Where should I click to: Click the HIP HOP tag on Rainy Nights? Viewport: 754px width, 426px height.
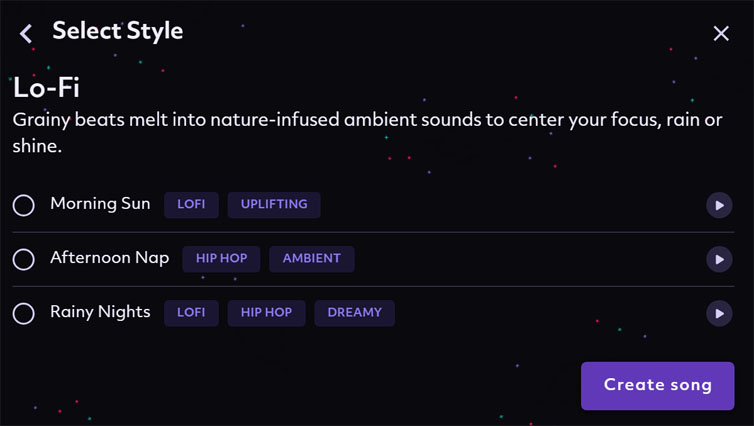coord(266,313)
